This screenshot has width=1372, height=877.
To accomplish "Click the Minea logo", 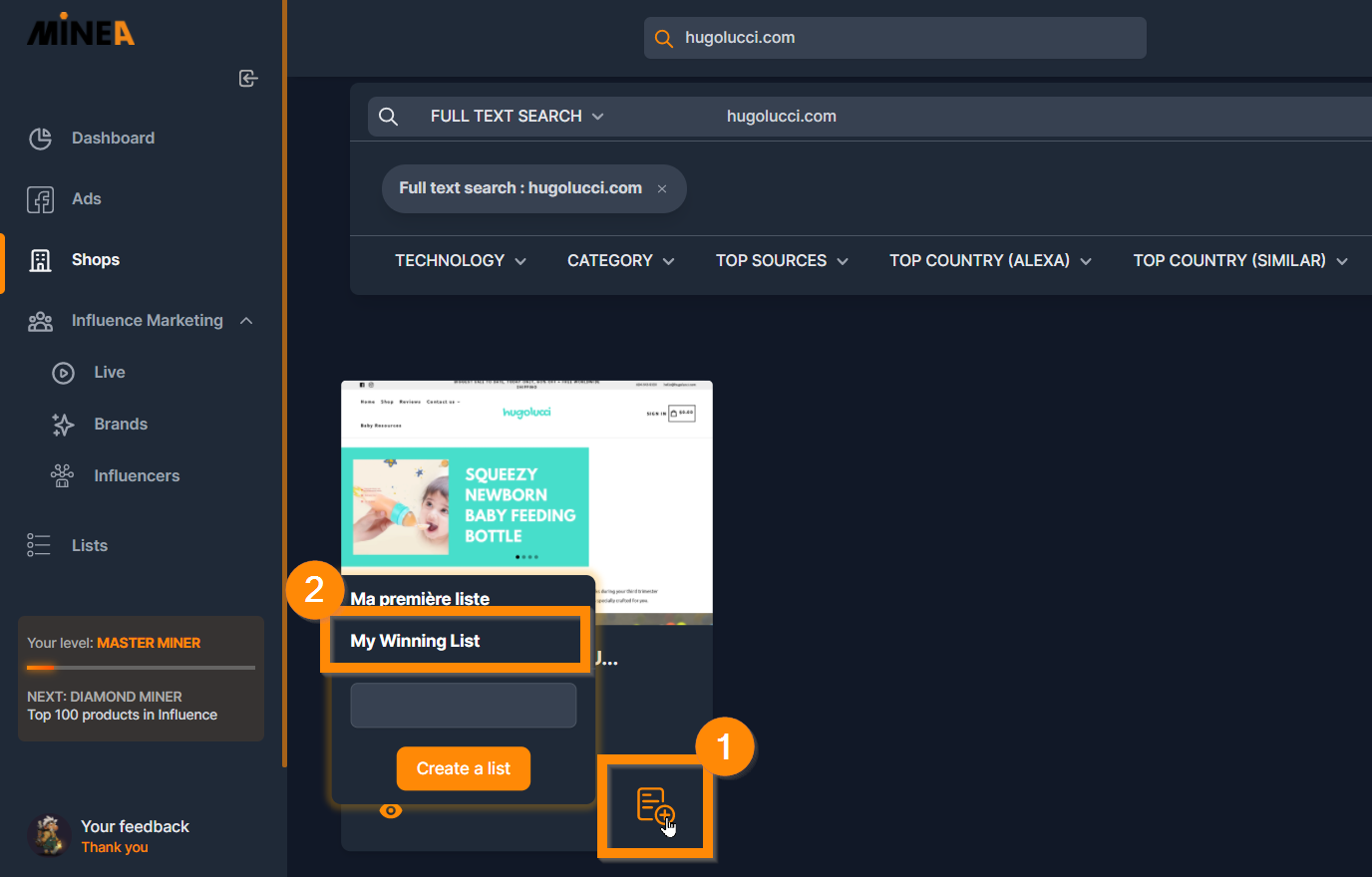I will coord(80,30).
